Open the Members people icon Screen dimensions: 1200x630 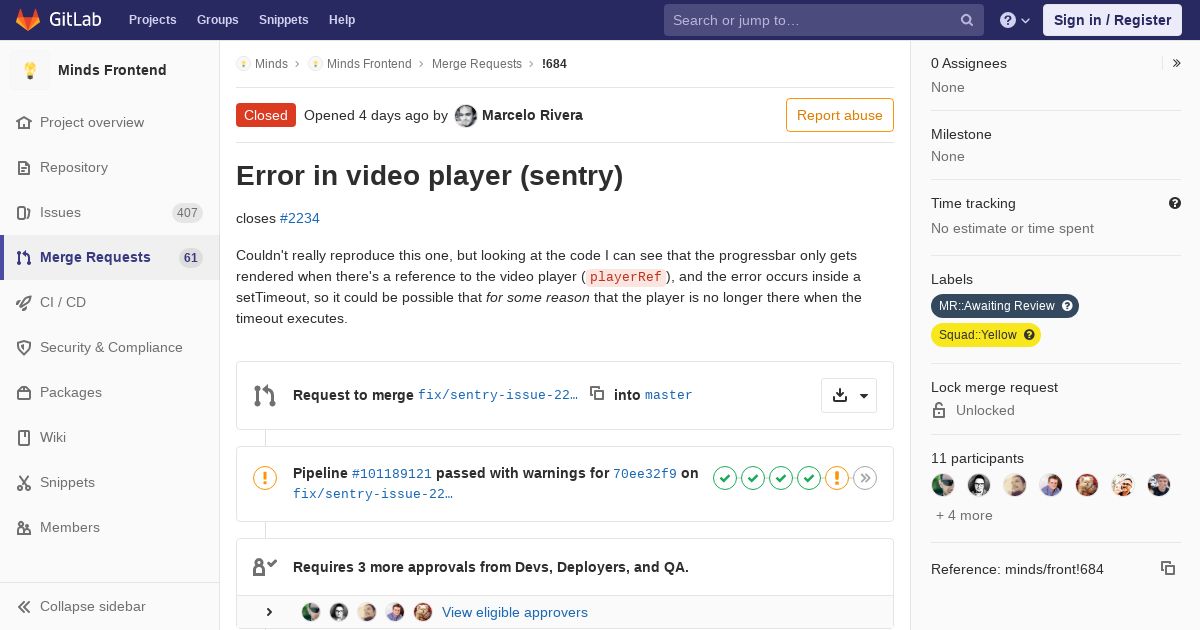click(x=24, y=527)
